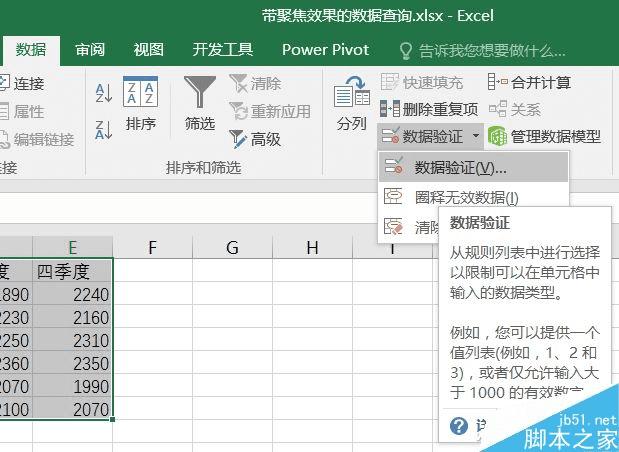Image resolution: width=619 pixels, height=452 pixels.
Task: Click the cell containing 1990
Action: pyautogui.click(x=73, y=386)
